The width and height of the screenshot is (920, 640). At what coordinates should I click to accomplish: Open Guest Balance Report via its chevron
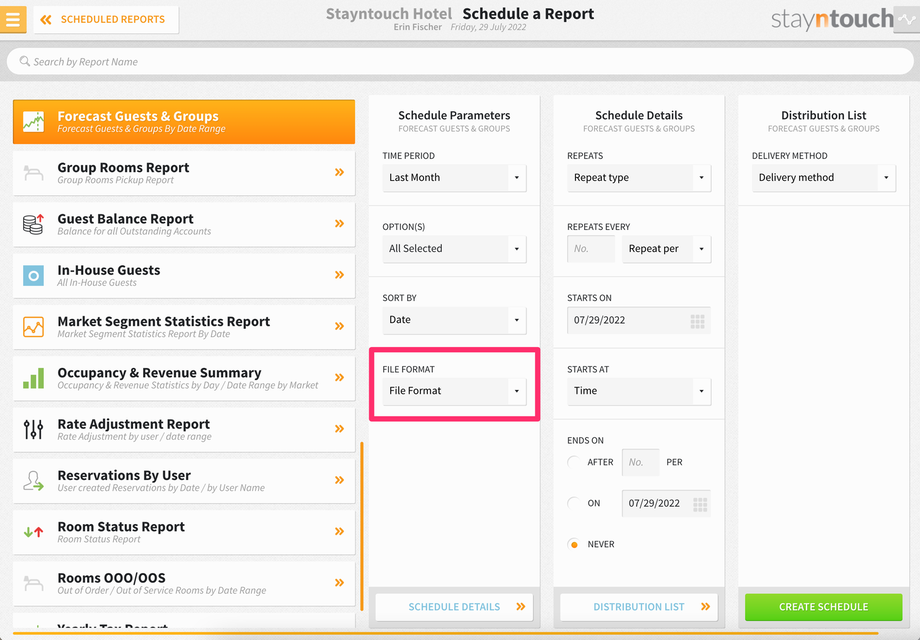click(339, 224)
